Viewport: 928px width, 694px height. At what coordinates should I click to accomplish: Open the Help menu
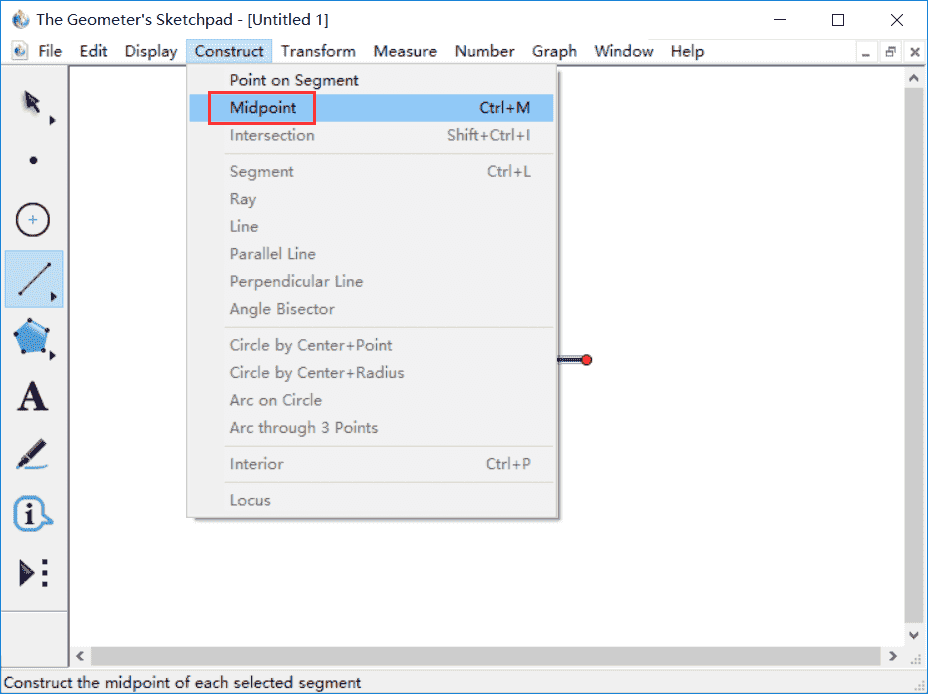coord(688,51)
